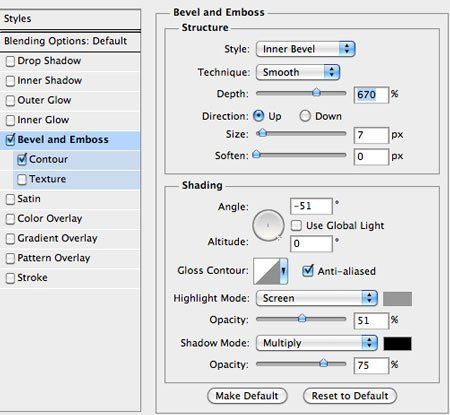Open the Gloss Contour picker arrow
450x415 pixels.
click(283, 271)
